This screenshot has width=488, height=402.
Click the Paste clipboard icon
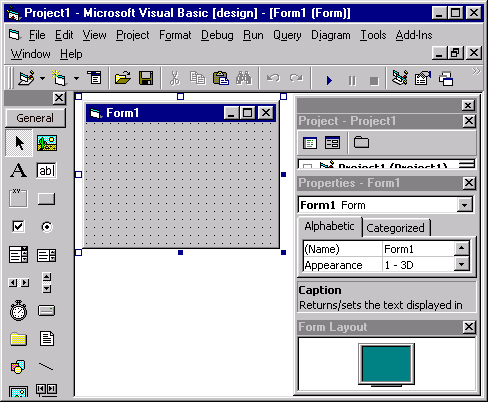click(x=221, y=78)
